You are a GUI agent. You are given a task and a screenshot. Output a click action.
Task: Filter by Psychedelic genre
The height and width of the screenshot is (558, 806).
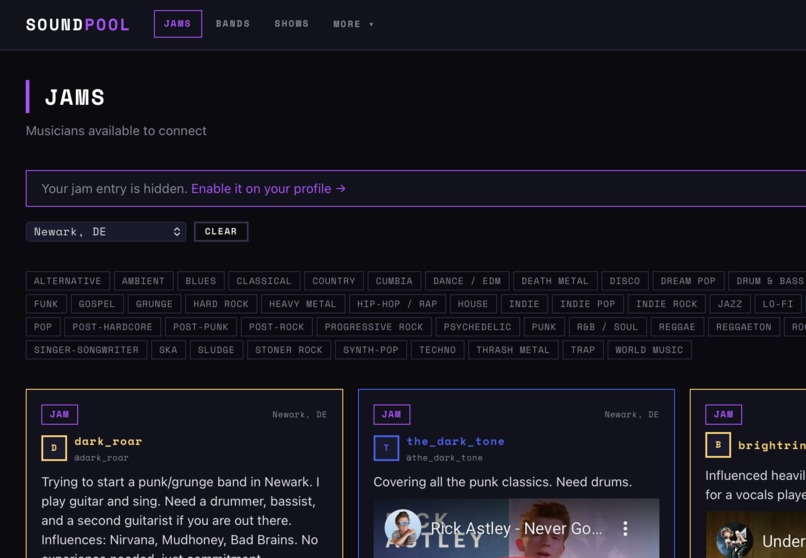pyautogui.click(x=478, y=327)
